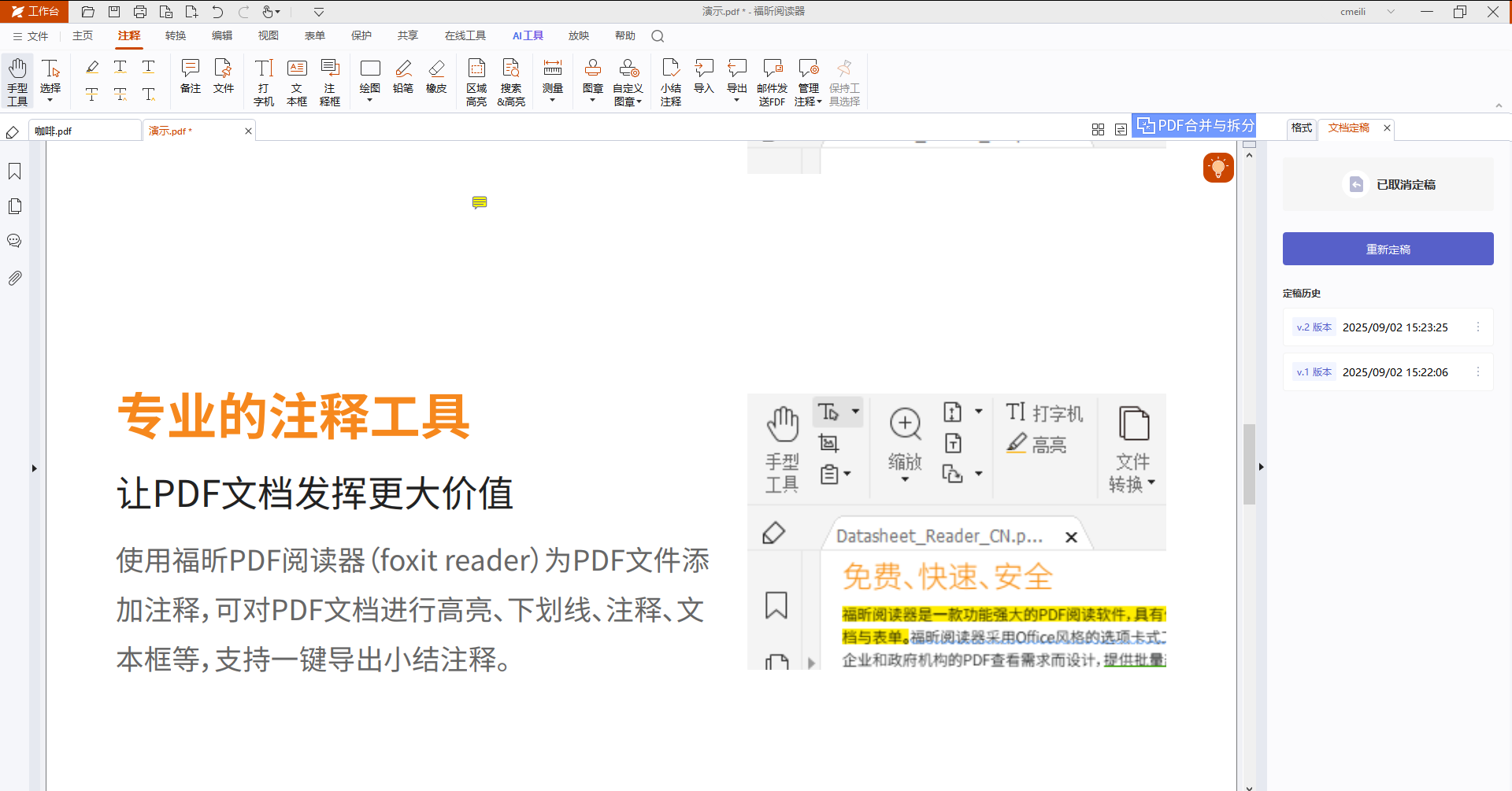
Task: Undo the last action
Action: click(x=217, y=12)
